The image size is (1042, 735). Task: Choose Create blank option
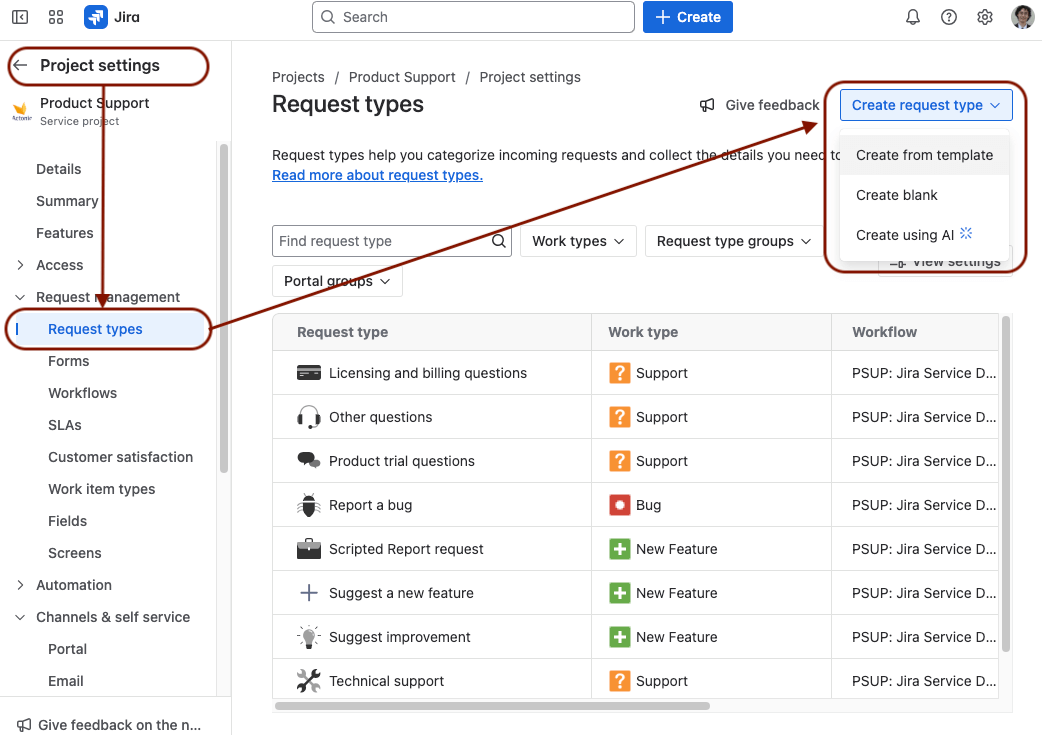[924, 195]
